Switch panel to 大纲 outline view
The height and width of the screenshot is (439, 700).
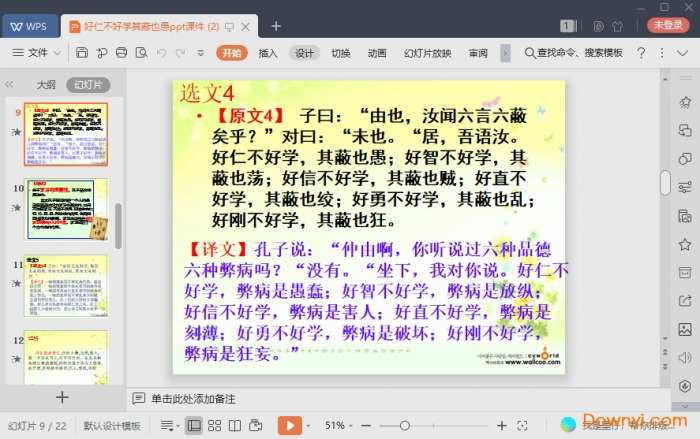[45, 85]
